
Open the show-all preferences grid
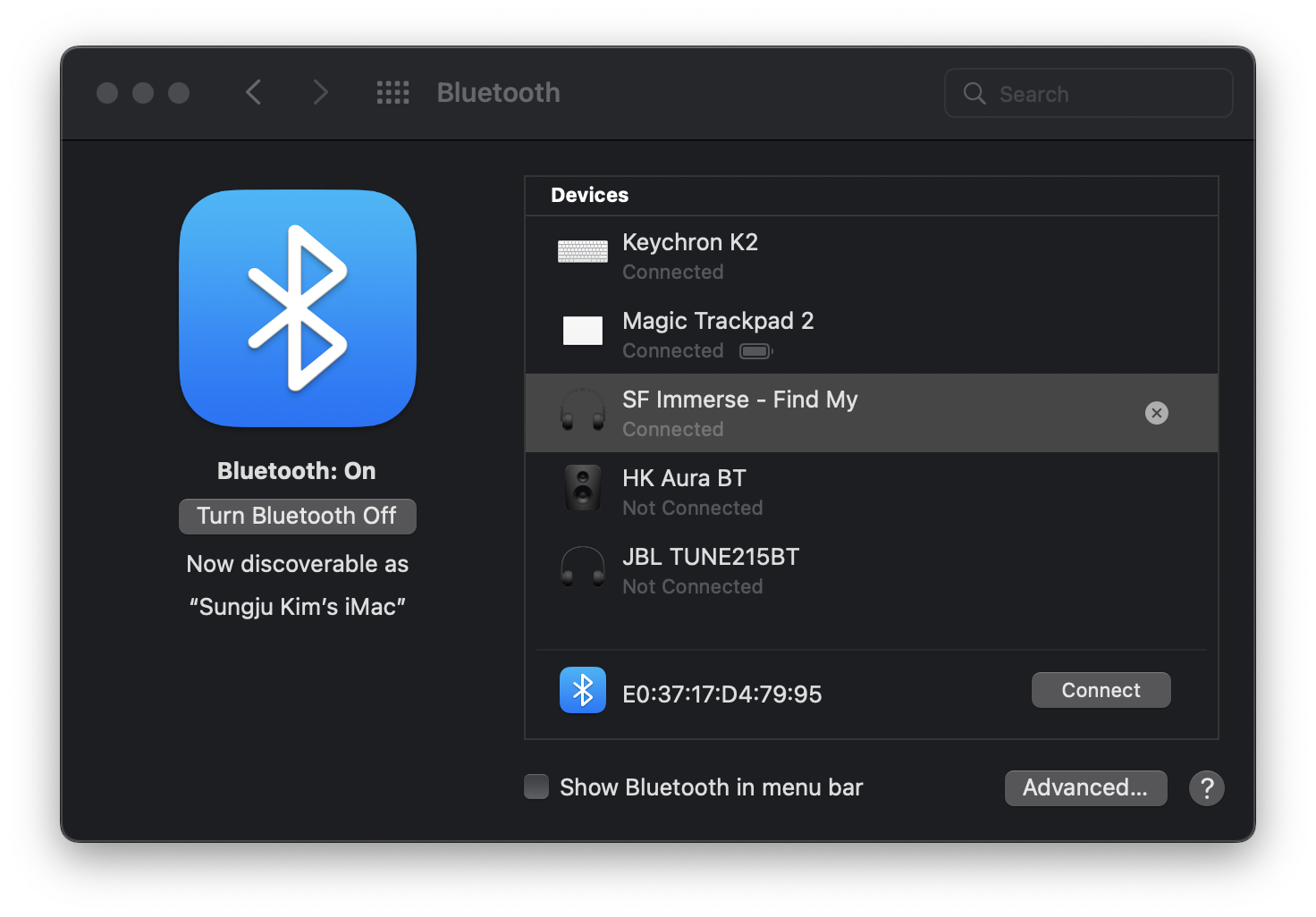[393, 93]
